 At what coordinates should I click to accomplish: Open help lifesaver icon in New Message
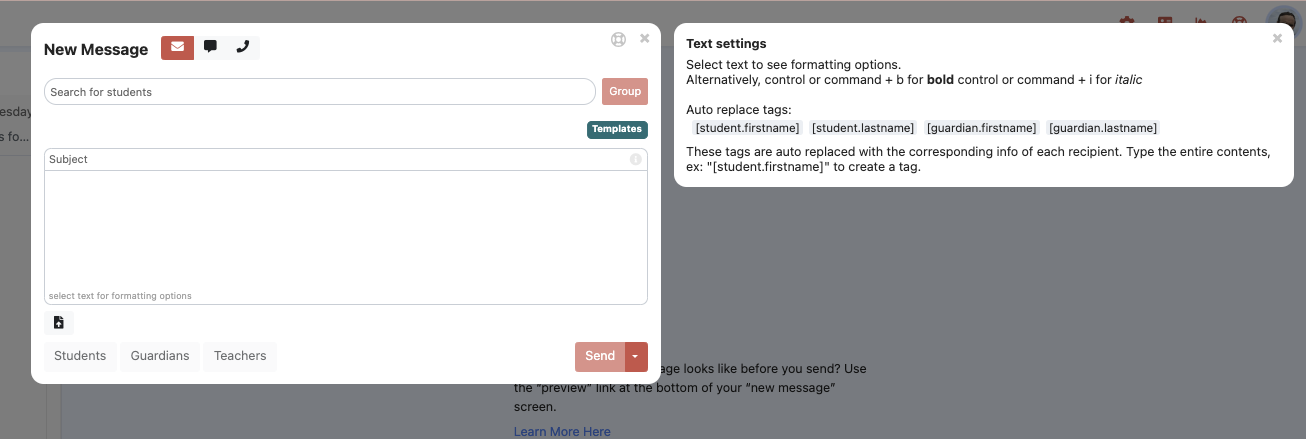(618, 40)
